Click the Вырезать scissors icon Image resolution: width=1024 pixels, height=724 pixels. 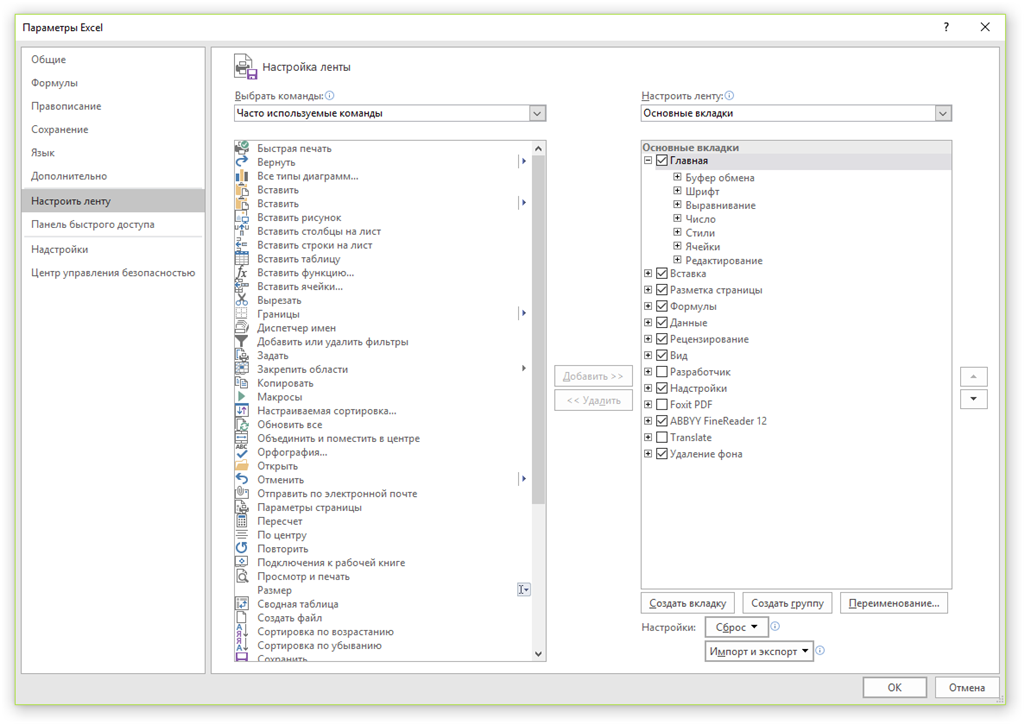(x=242, y=300)
